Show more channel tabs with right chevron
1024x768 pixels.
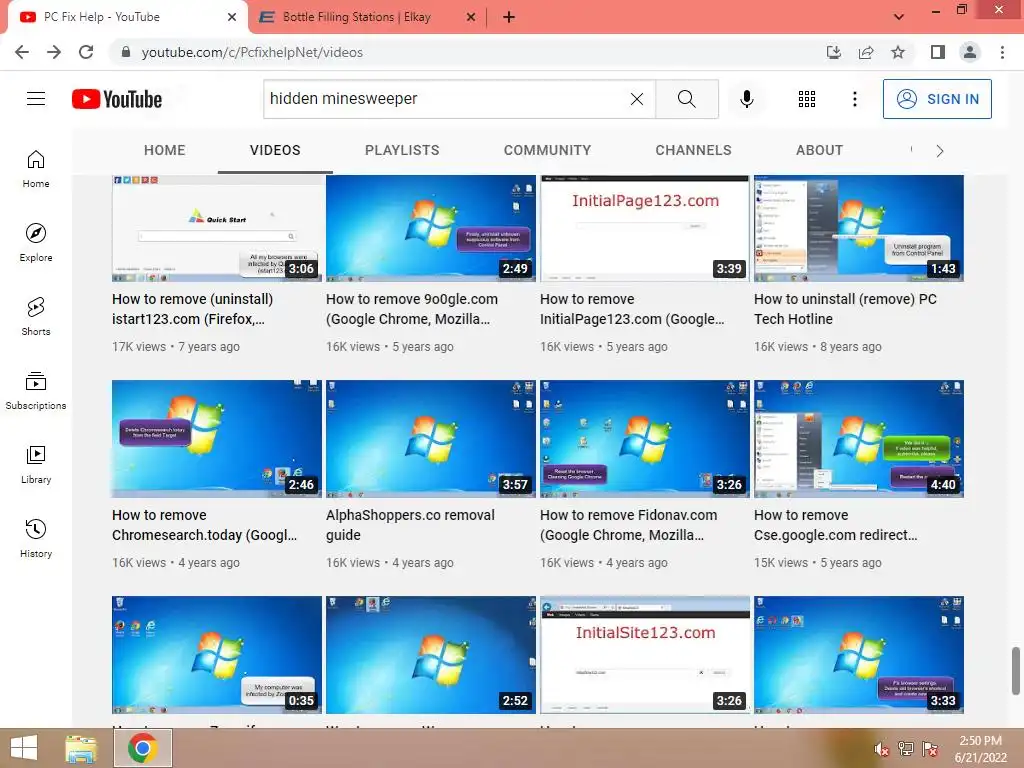coord(939,151)
